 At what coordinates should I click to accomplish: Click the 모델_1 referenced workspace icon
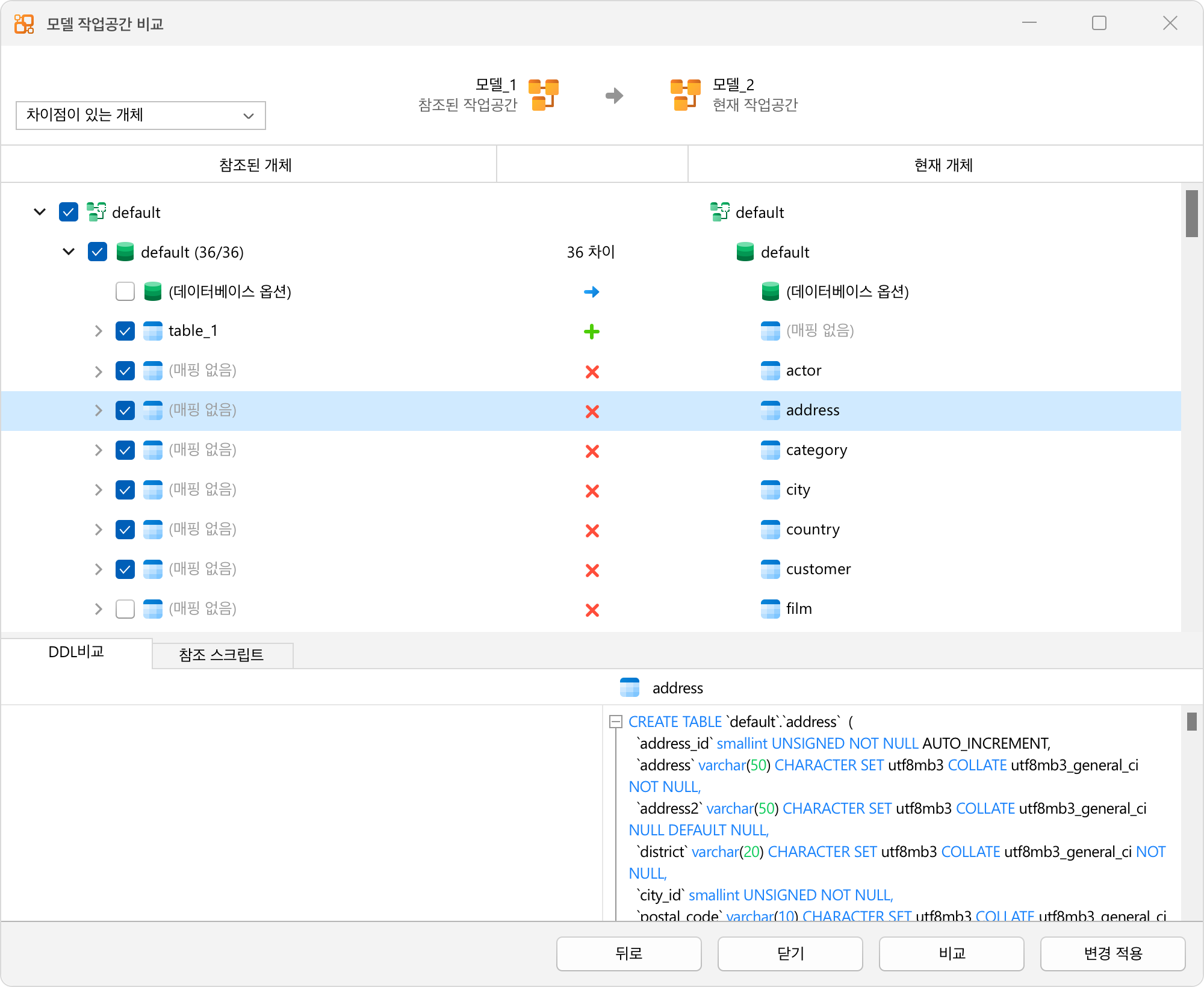pyautogui.click(x=544, y=94)
